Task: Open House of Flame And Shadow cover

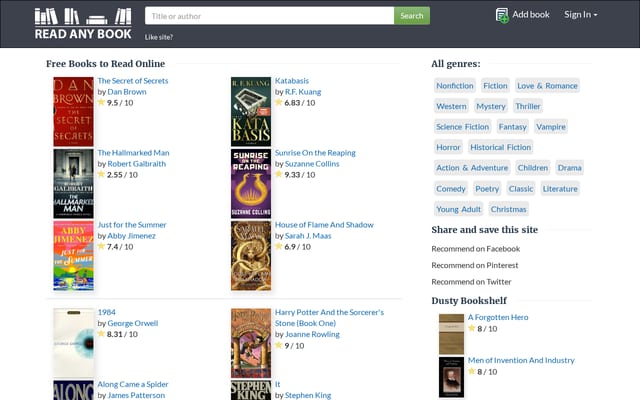Action: tap(251, 256)
